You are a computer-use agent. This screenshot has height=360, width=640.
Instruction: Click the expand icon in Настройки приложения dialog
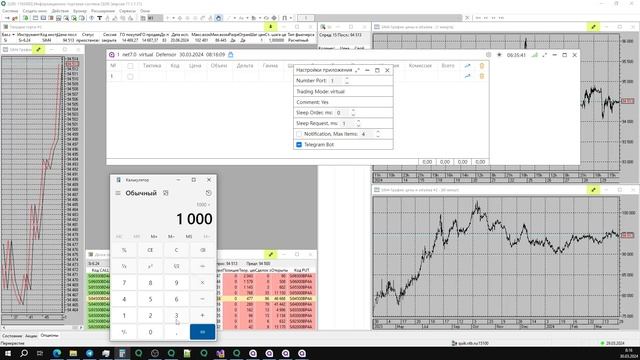pos(357,70)
